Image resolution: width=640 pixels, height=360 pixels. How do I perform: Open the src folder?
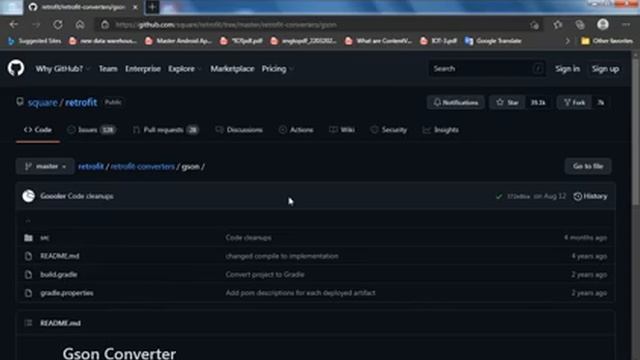[44, 238]
